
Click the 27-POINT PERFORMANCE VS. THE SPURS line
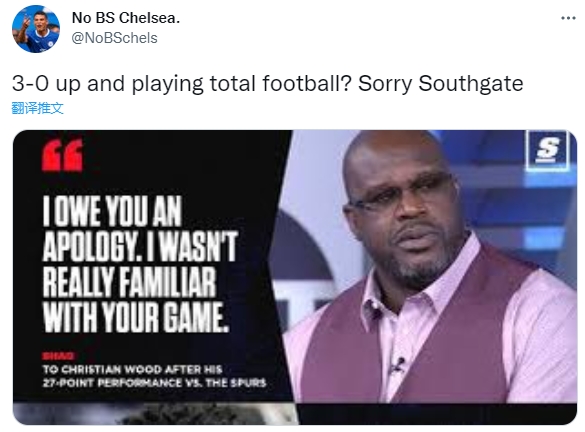[154, 383]
